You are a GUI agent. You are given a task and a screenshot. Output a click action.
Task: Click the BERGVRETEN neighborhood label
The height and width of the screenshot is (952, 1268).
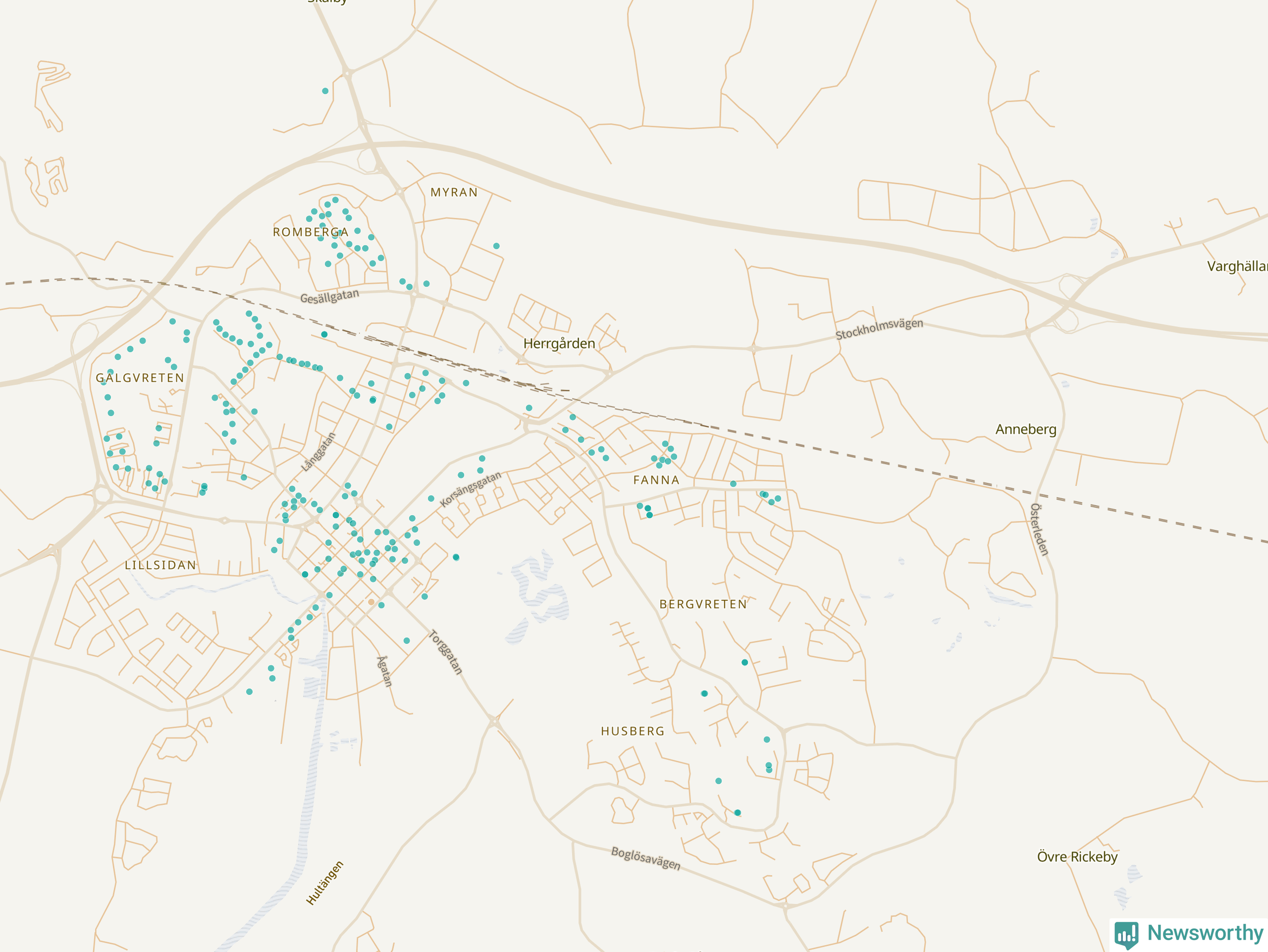tap(703, 604)
